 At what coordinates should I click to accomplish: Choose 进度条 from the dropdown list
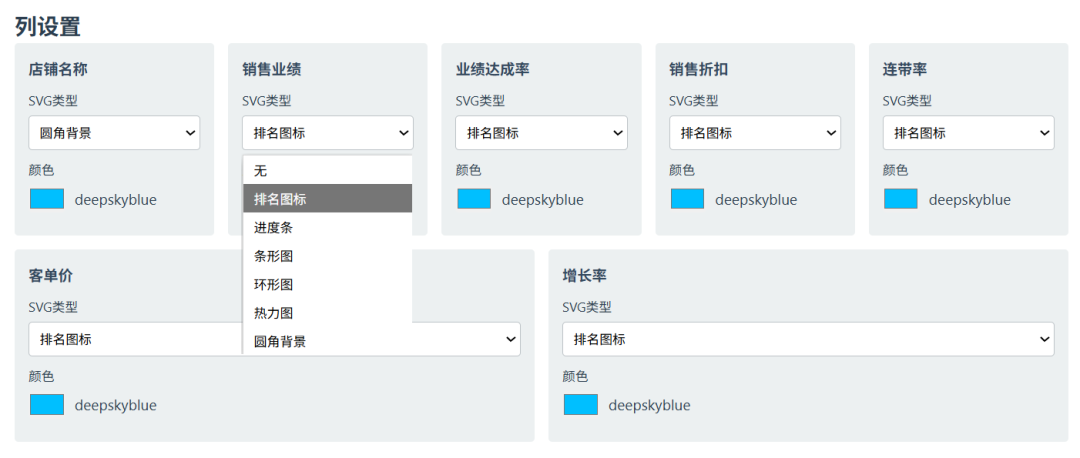click(x=327, y=227)
